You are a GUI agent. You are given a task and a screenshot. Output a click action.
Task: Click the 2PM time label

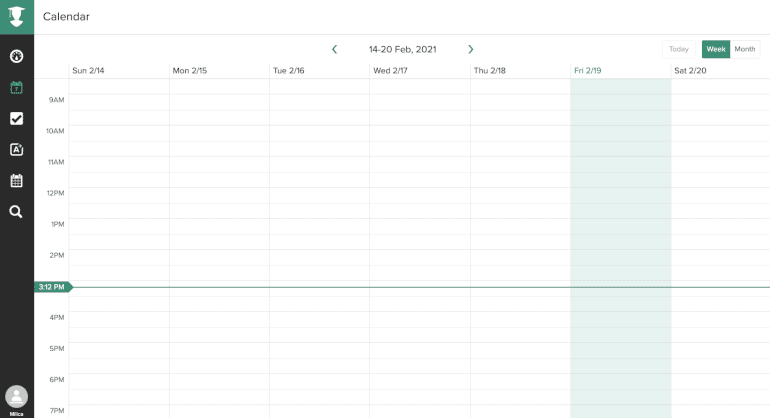coord(57,255)
